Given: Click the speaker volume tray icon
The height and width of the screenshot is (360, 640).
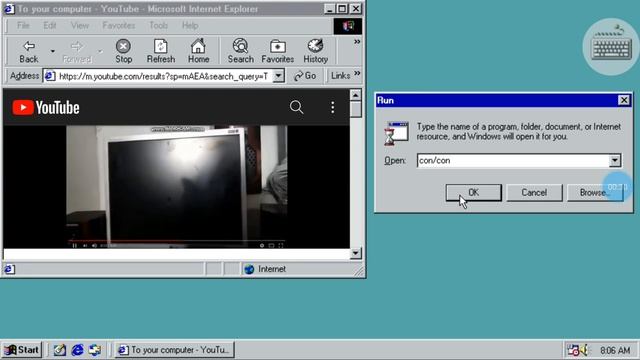Looking at the screenshot, I should [584, 350].
